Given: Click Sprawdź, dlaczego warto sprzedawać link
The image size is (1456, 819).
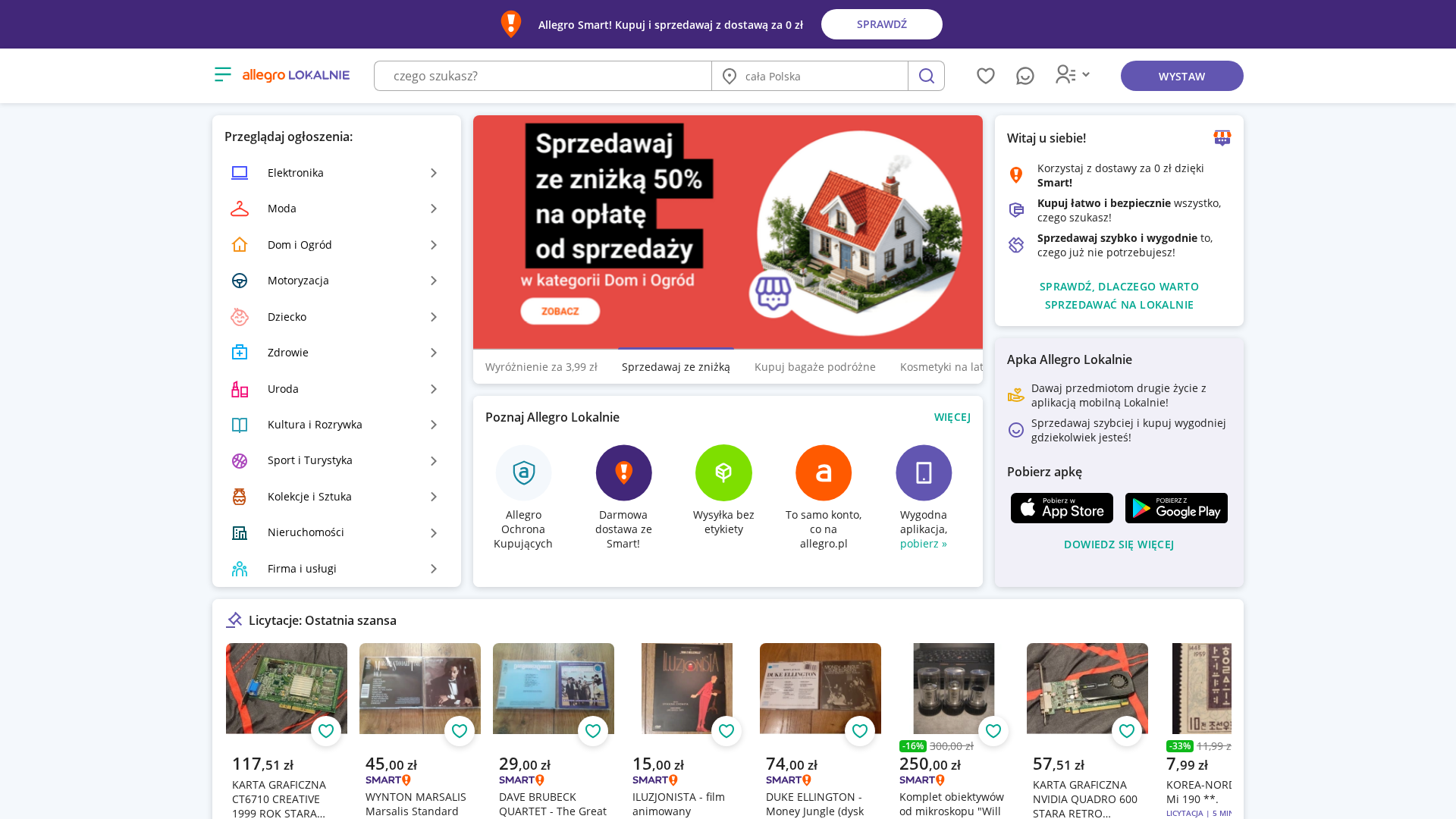Looking at the screenshot, I should tap(1119, 296).
